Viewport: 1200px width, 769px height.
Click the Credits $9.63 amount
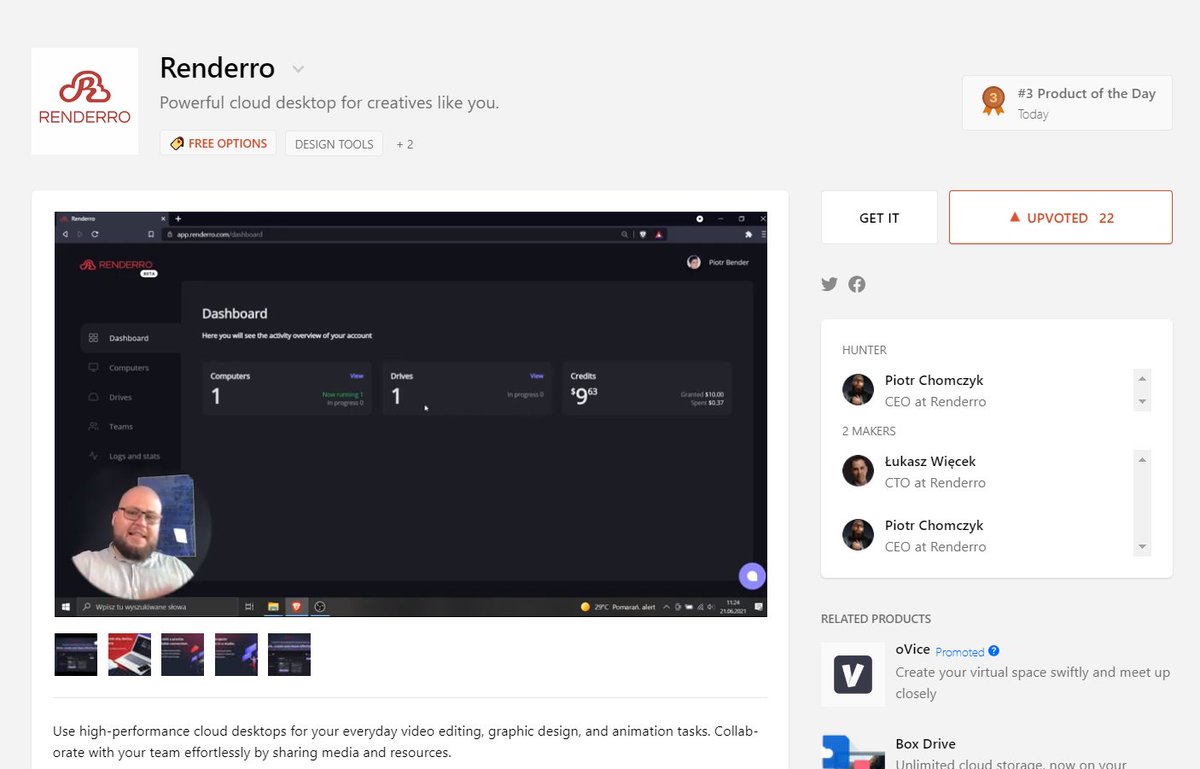click(583, 396)
